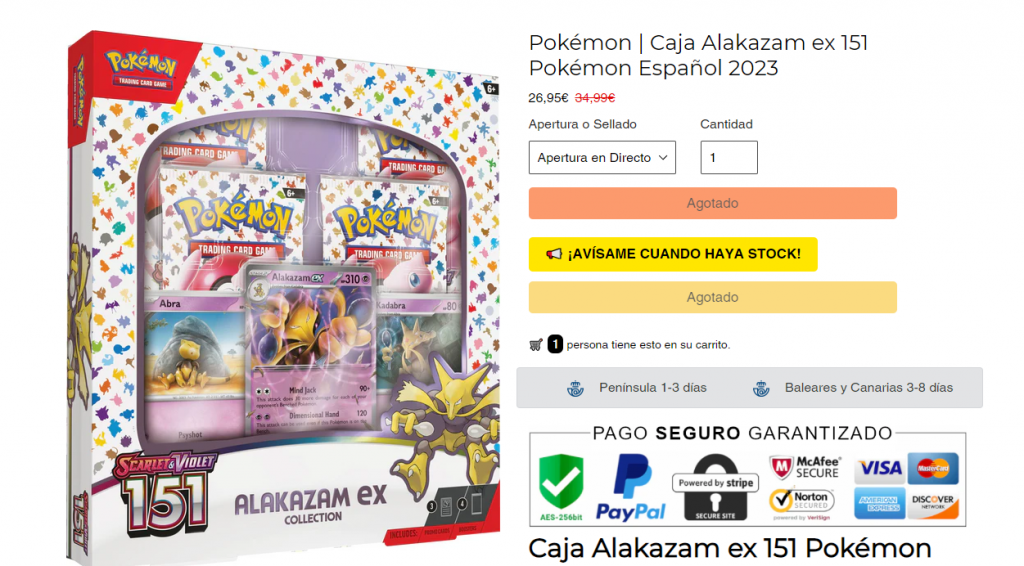Open the Apertura en Directo dropdown

click(x=602, y=157)
